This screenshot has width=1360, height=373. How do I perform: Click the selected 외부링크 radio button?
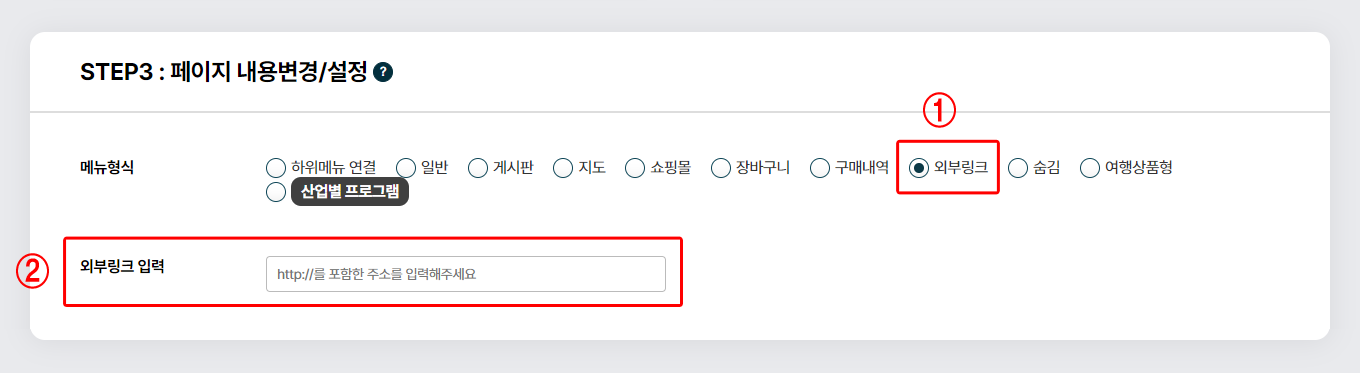tap(919, 167)
